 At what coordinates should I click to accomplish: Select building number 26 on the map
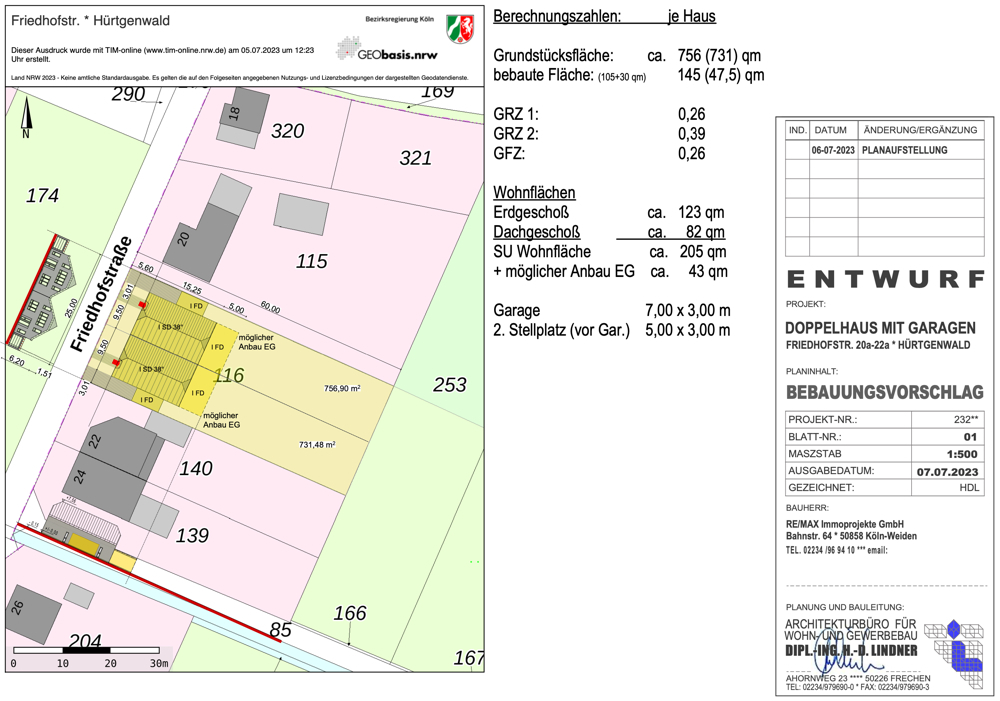(x=18, y=607)
